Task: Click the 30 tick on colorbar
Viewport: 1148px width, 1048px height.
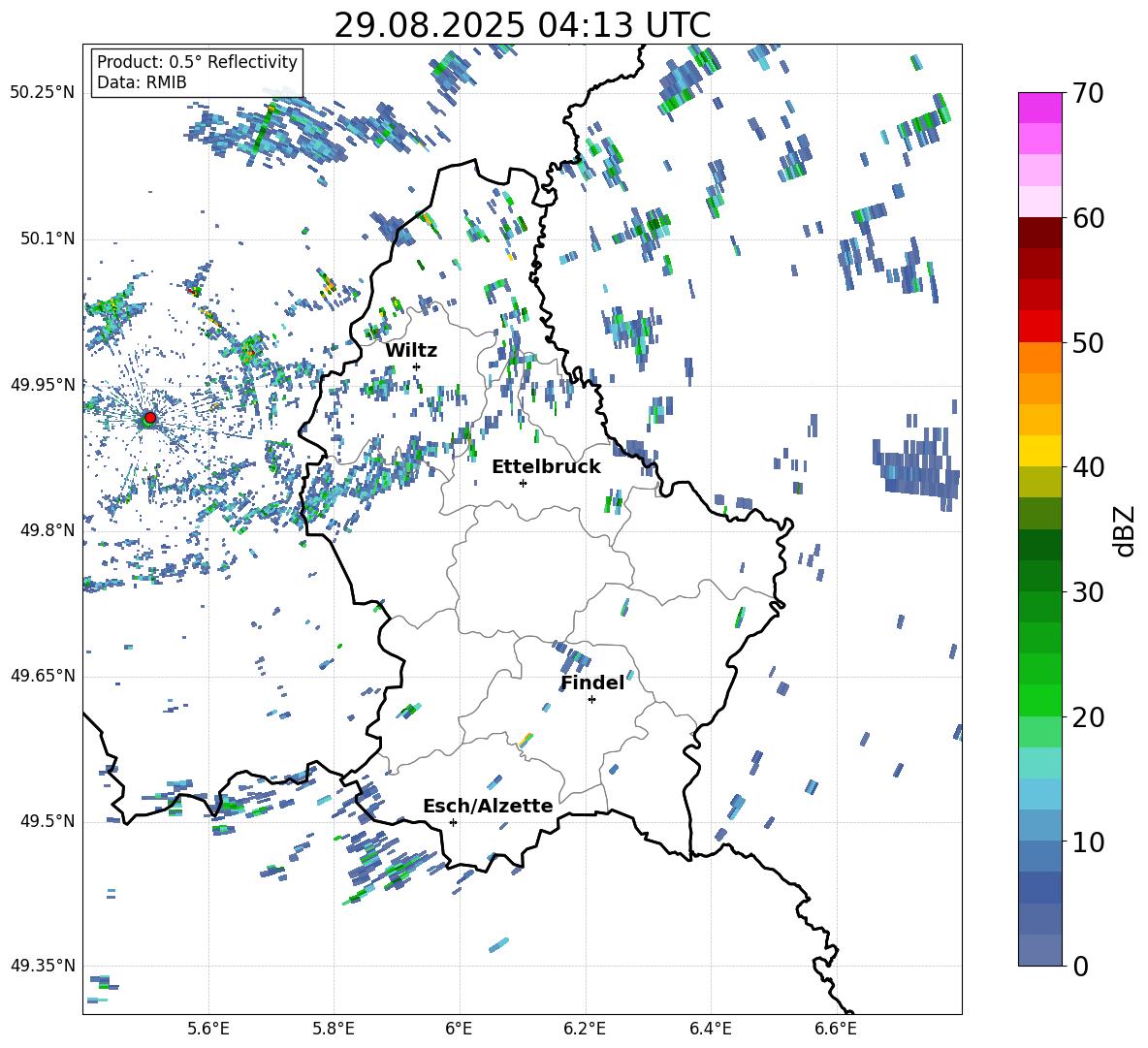Action: pos(1087,592)
